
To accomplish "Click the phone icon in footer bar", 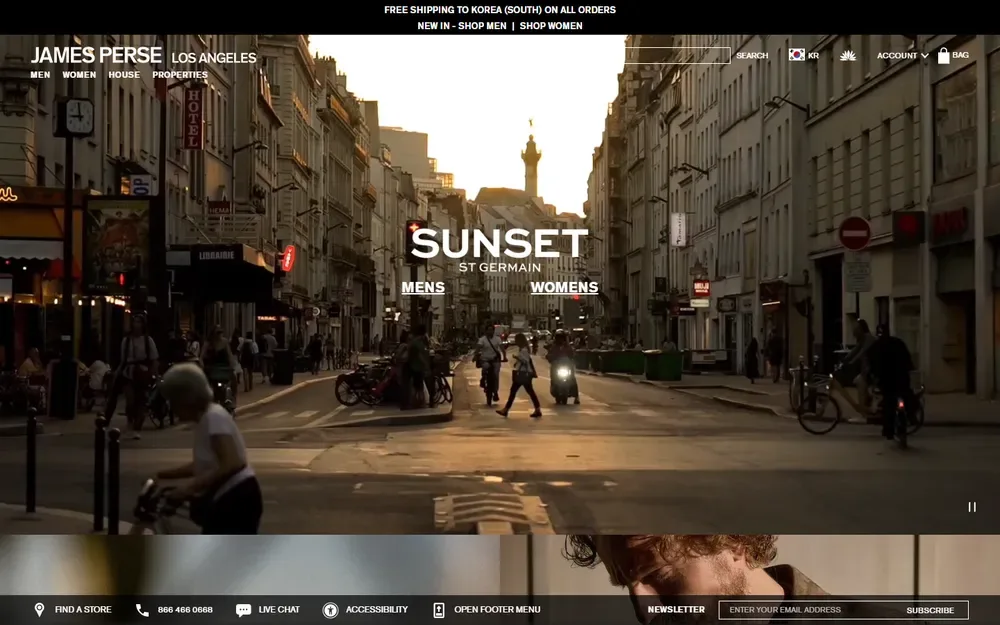I will 142,610.
